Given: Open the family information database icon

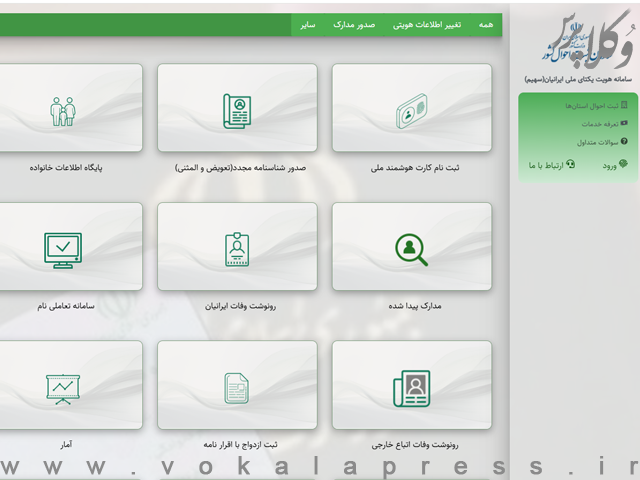Looking at the screenshot, I should (x=63, y=110).
